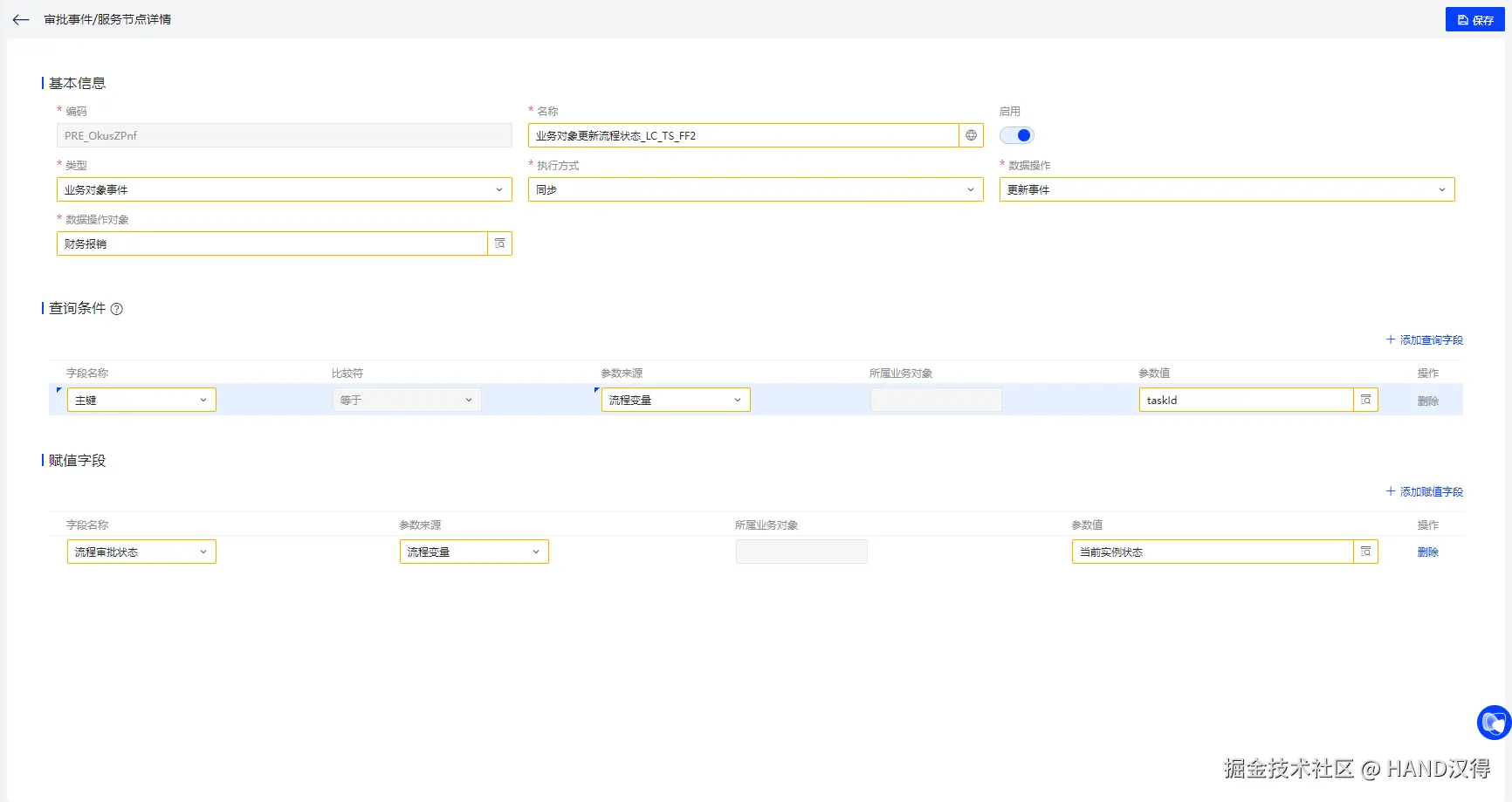This screenshot has width=1512, height=802.
Task: Open lookup icon for 数据操作对象 field
Action: coord(499,243)
